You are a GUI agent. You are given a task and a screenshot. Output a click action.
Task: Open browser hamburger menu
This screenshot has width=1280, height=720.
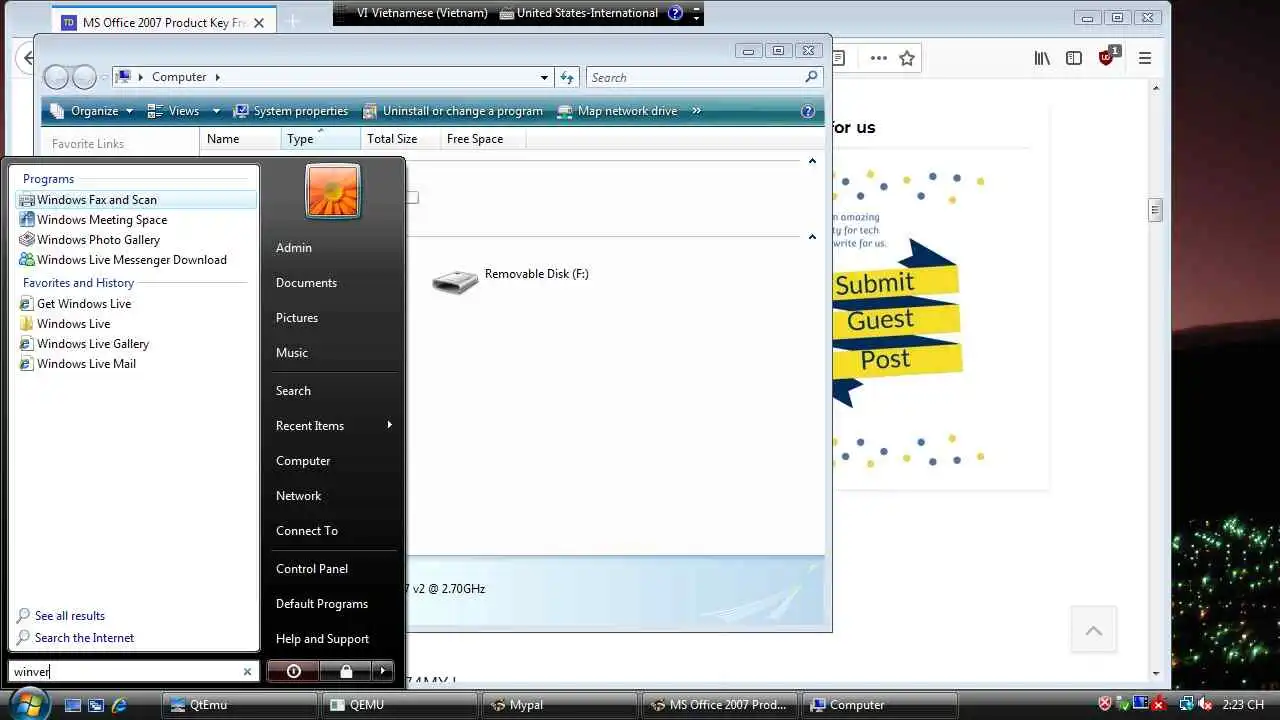pos(1145,58)
